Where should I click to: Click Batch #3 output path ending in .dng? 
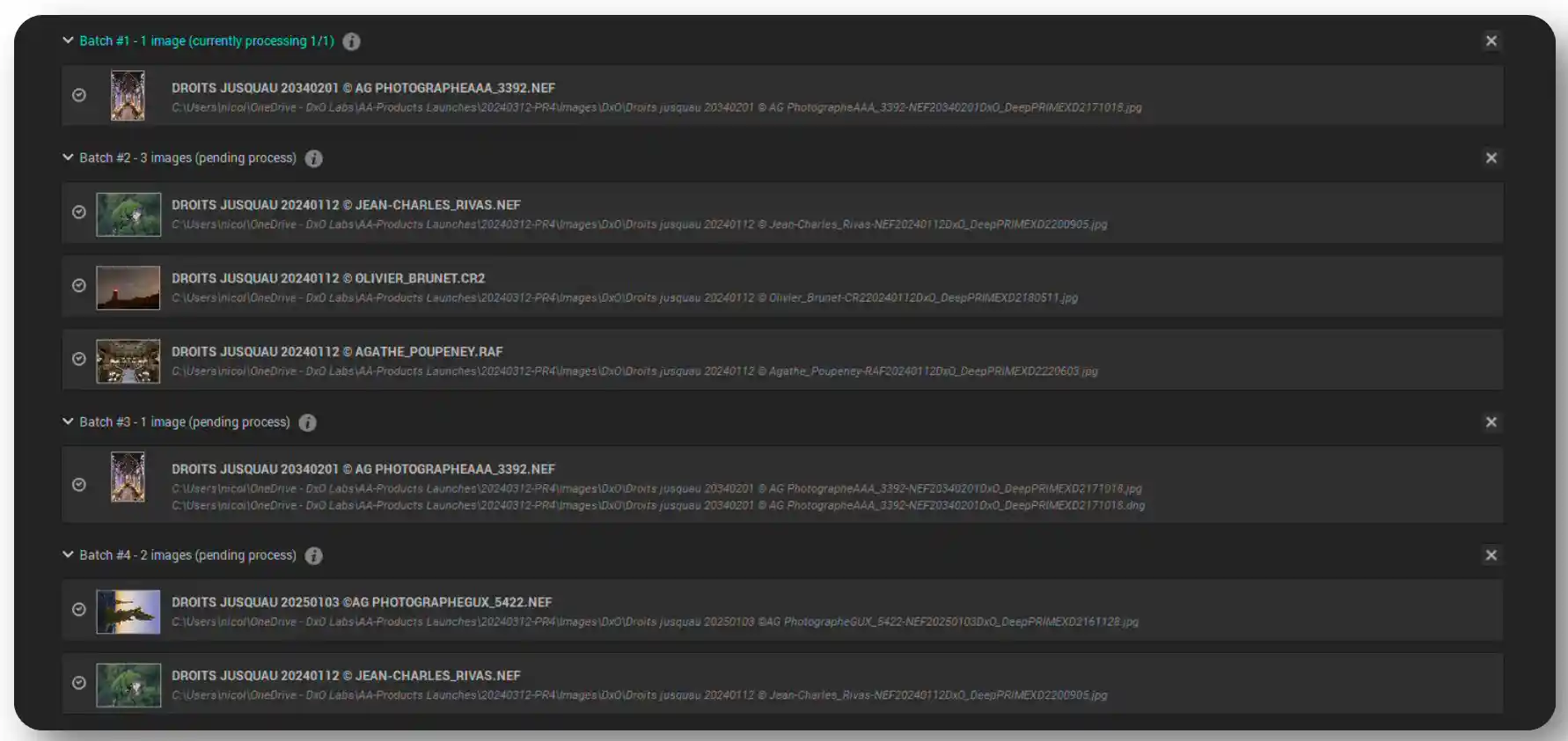tap(658, 505)
